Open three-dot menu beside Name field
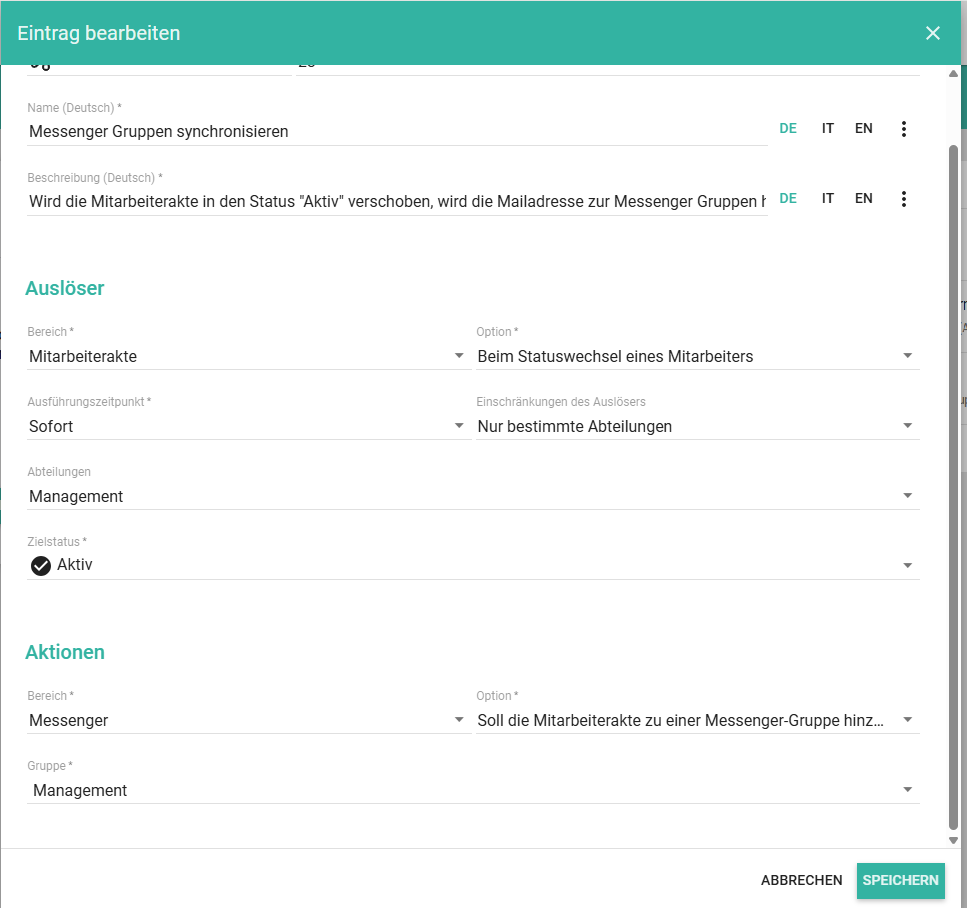 [904, 129]
